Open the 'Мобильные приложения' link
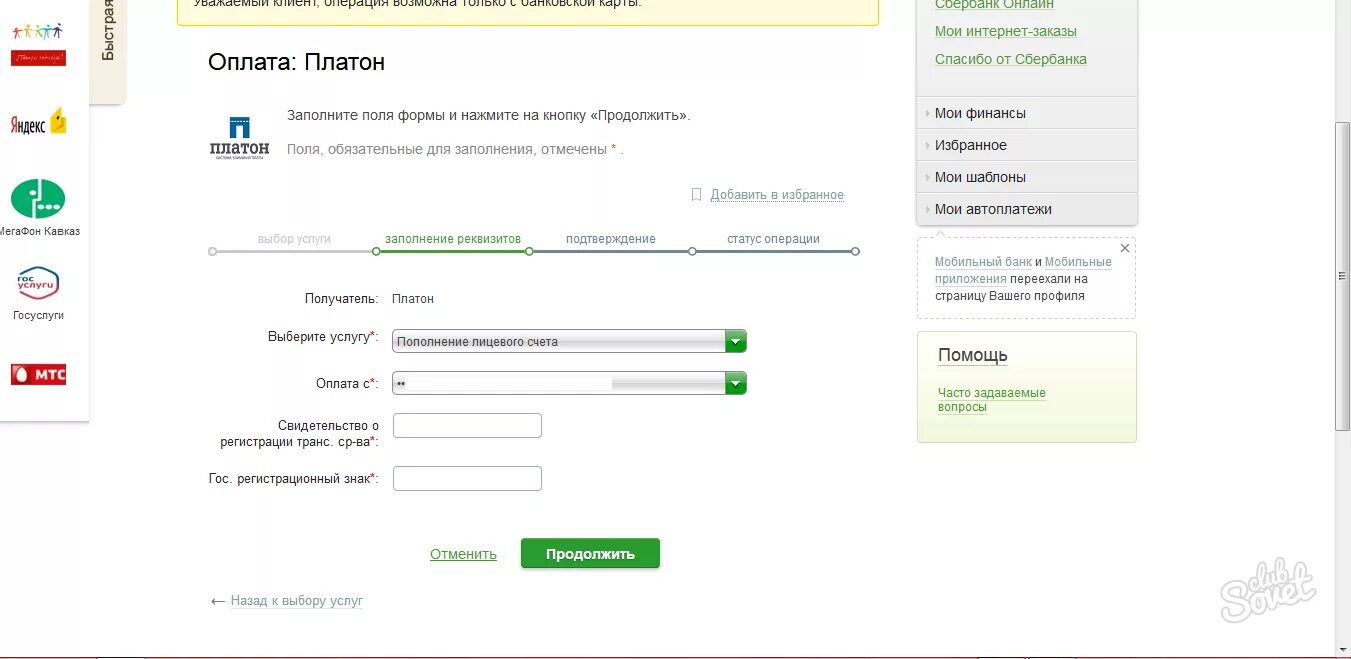This screenshot has width=1351, height=659. [1023, 271]
